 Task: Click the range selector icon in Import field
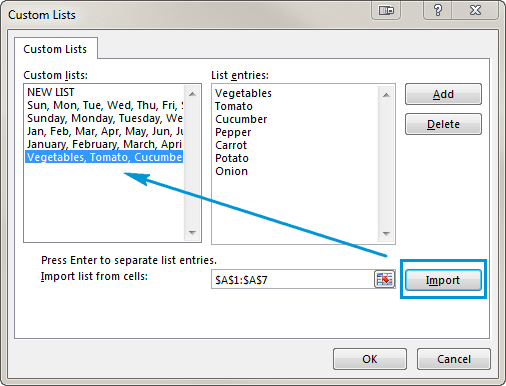pos(384,279)
